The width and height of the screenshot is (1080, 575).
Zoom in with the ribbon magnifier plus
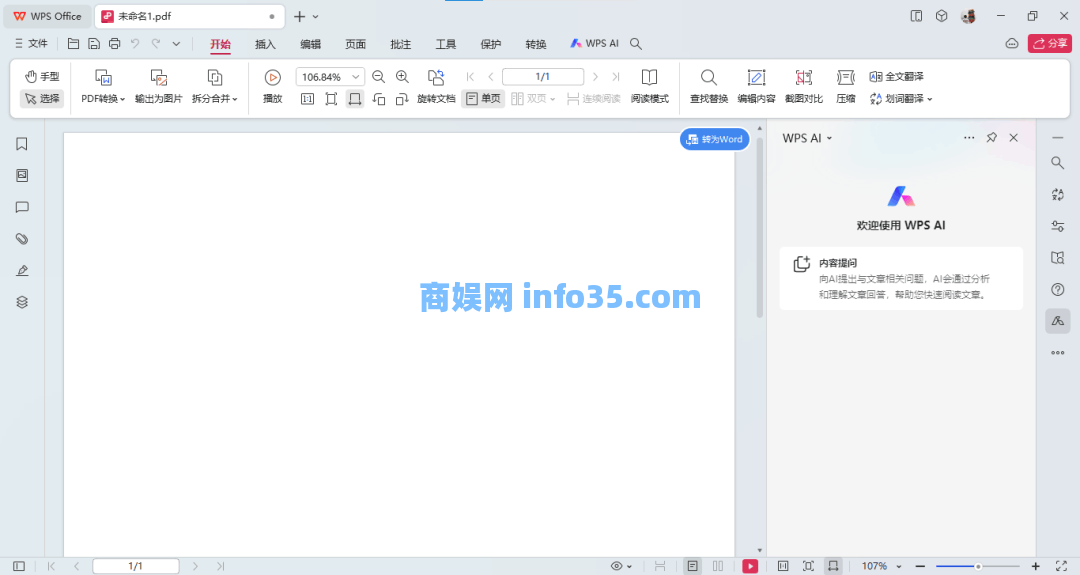(402, 77)
